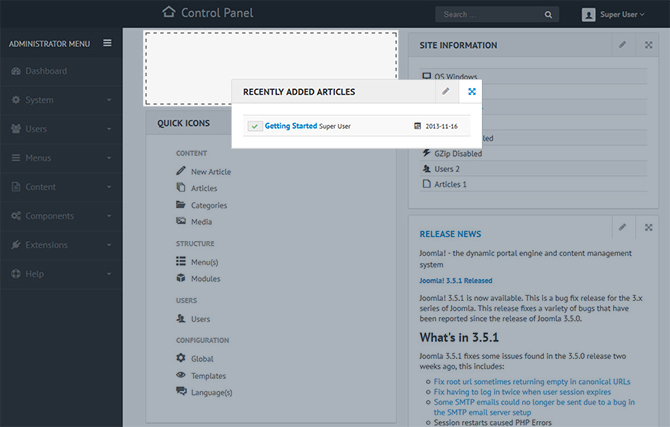Click the Release News heading link
The height and width of the screenshot is (427, 670).
450,234
